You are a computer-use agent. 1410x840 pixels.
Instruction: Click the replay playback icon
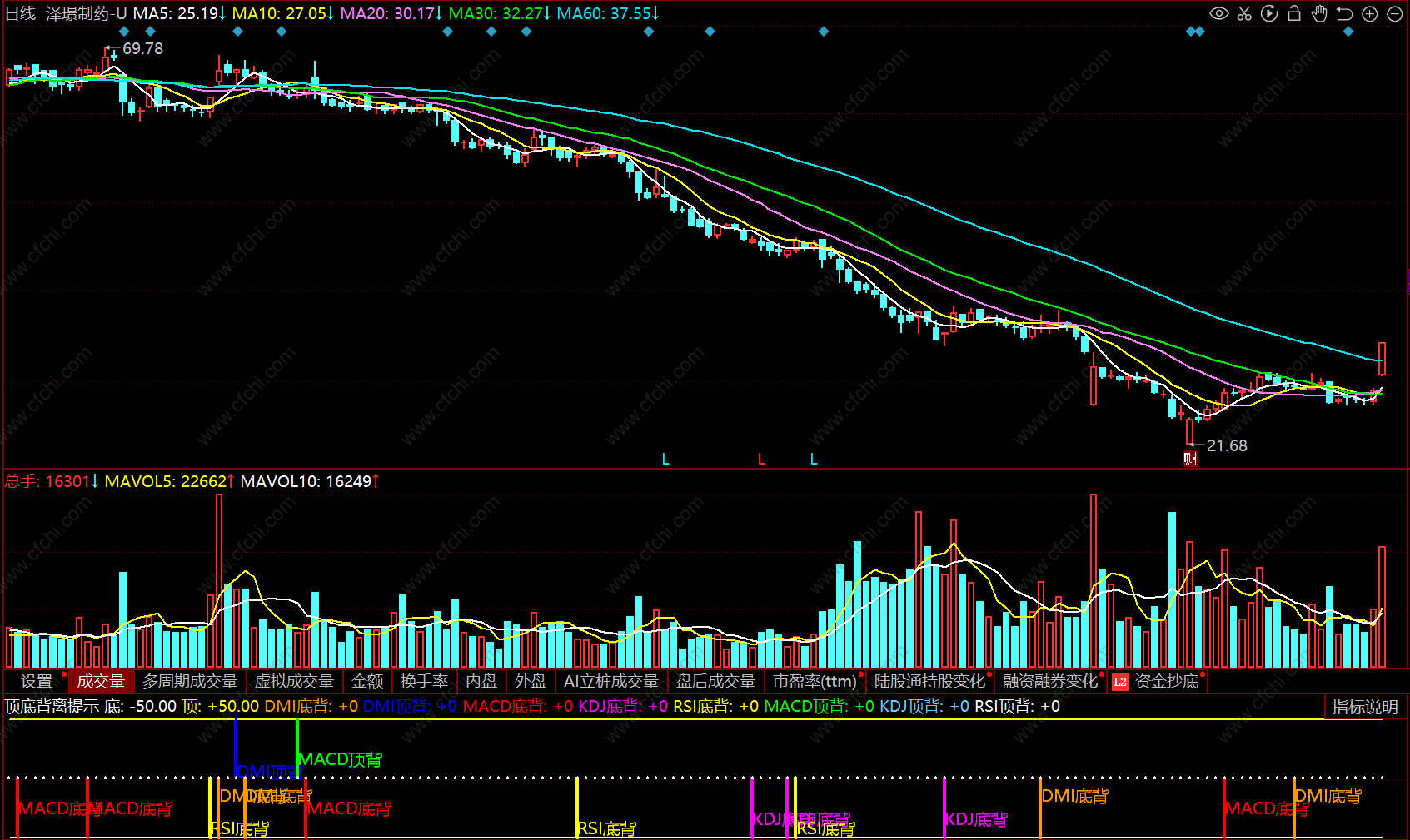1269,13
